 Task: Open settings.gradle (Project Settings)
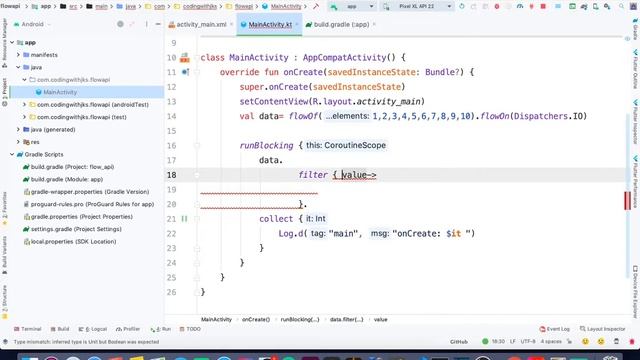coord(72,229)
